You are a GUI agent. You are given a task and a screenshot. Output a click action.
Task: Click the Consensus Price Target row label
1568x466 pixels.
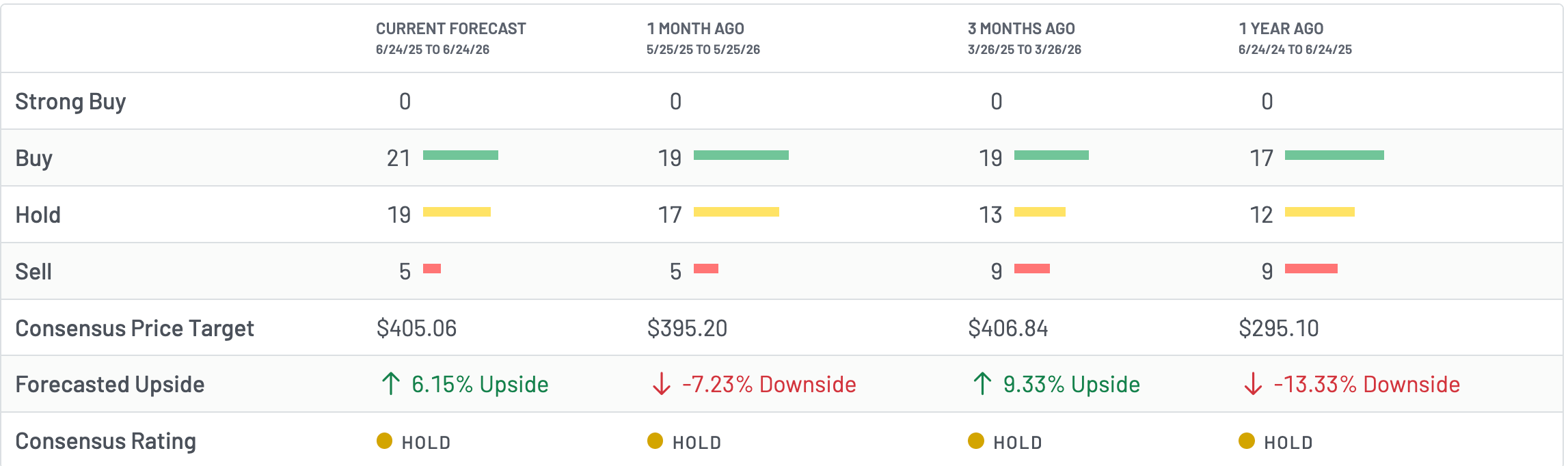(x=135, y=329)
